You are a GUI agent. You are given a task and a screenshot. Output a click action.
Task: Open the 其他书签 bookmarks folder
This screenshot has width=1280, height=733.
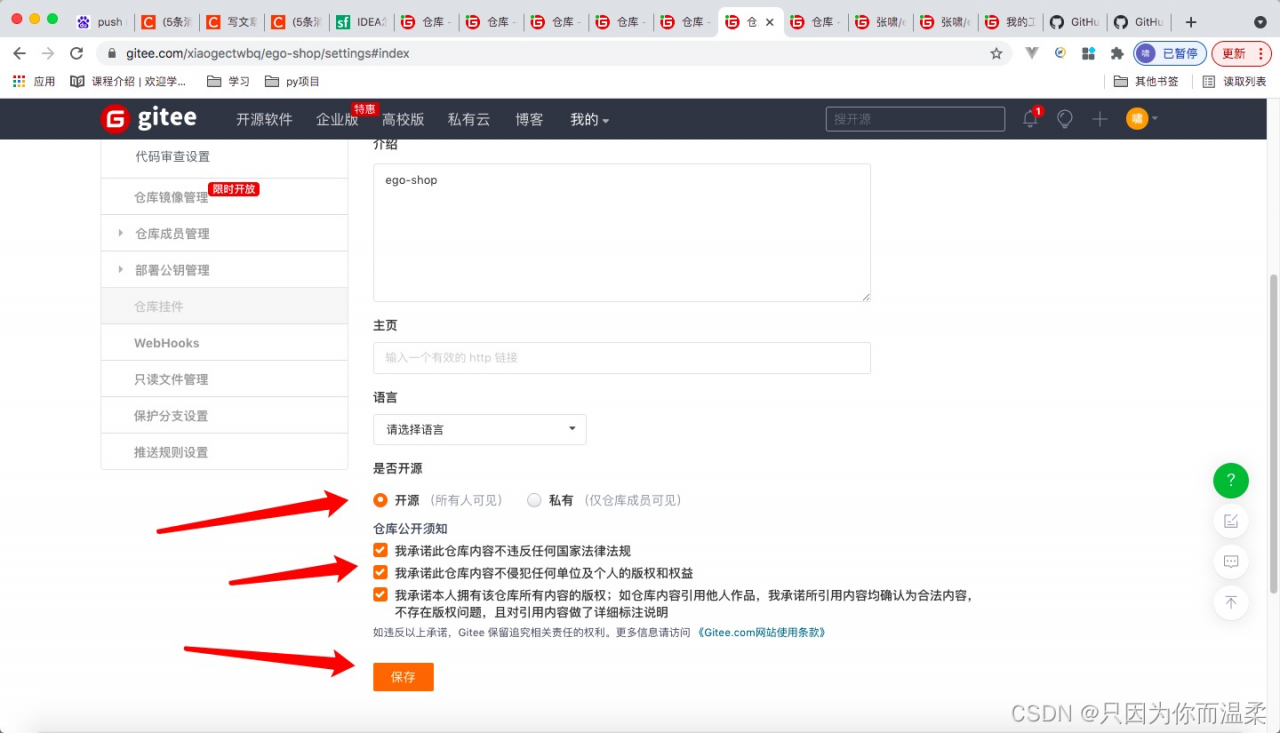1147,81
